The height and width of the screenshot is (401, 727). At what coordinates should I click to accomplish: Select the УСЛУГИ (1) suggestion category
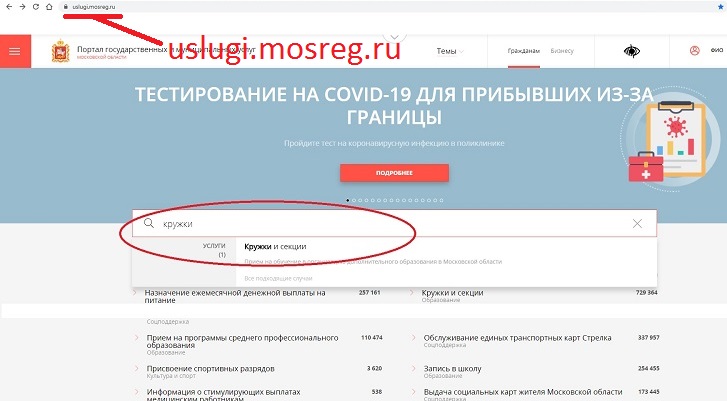point(214,250)
